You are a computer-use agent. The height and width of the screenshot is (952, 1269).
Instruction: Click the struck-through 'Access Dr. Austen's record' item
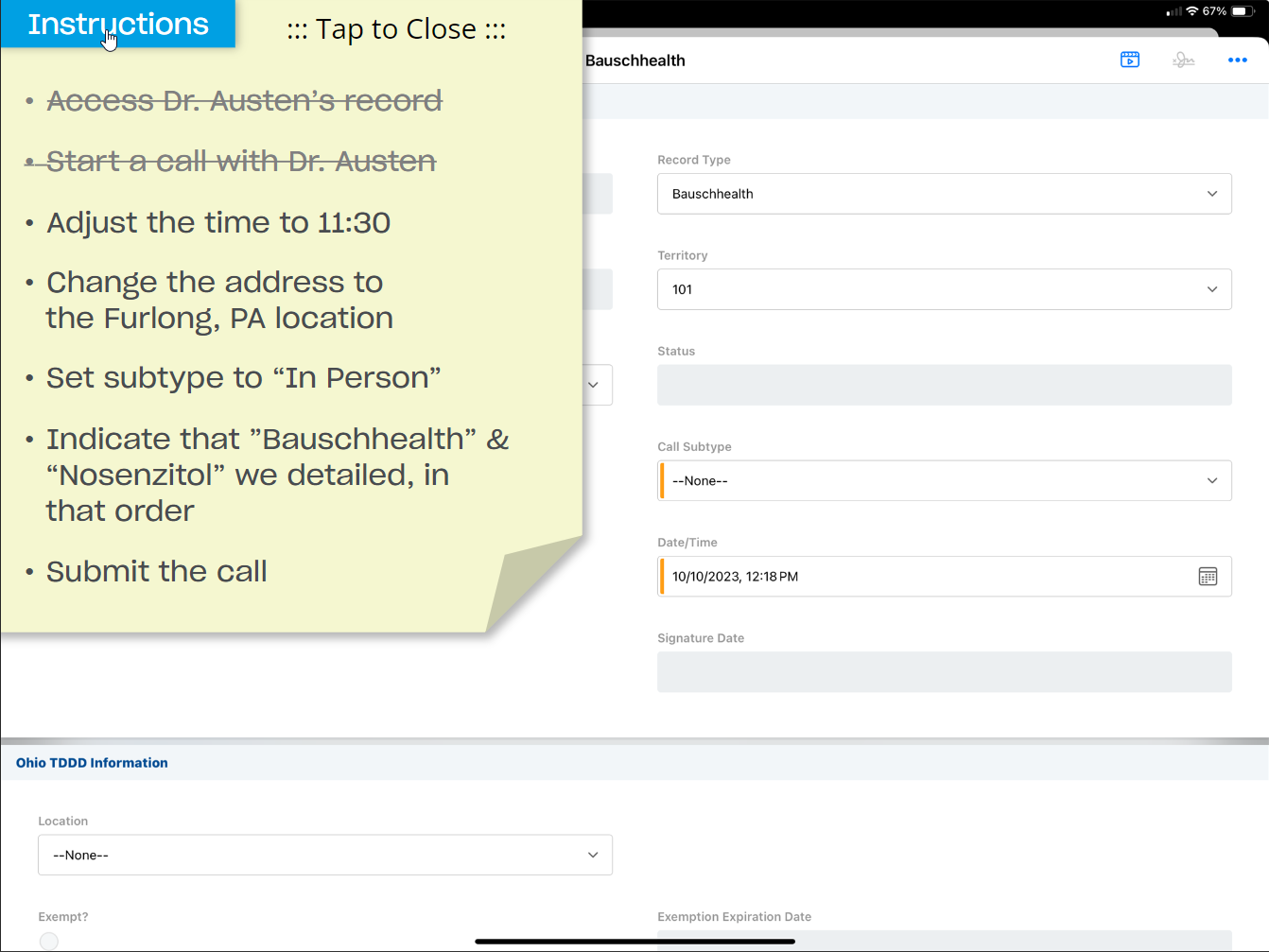[x=245, y=100]
